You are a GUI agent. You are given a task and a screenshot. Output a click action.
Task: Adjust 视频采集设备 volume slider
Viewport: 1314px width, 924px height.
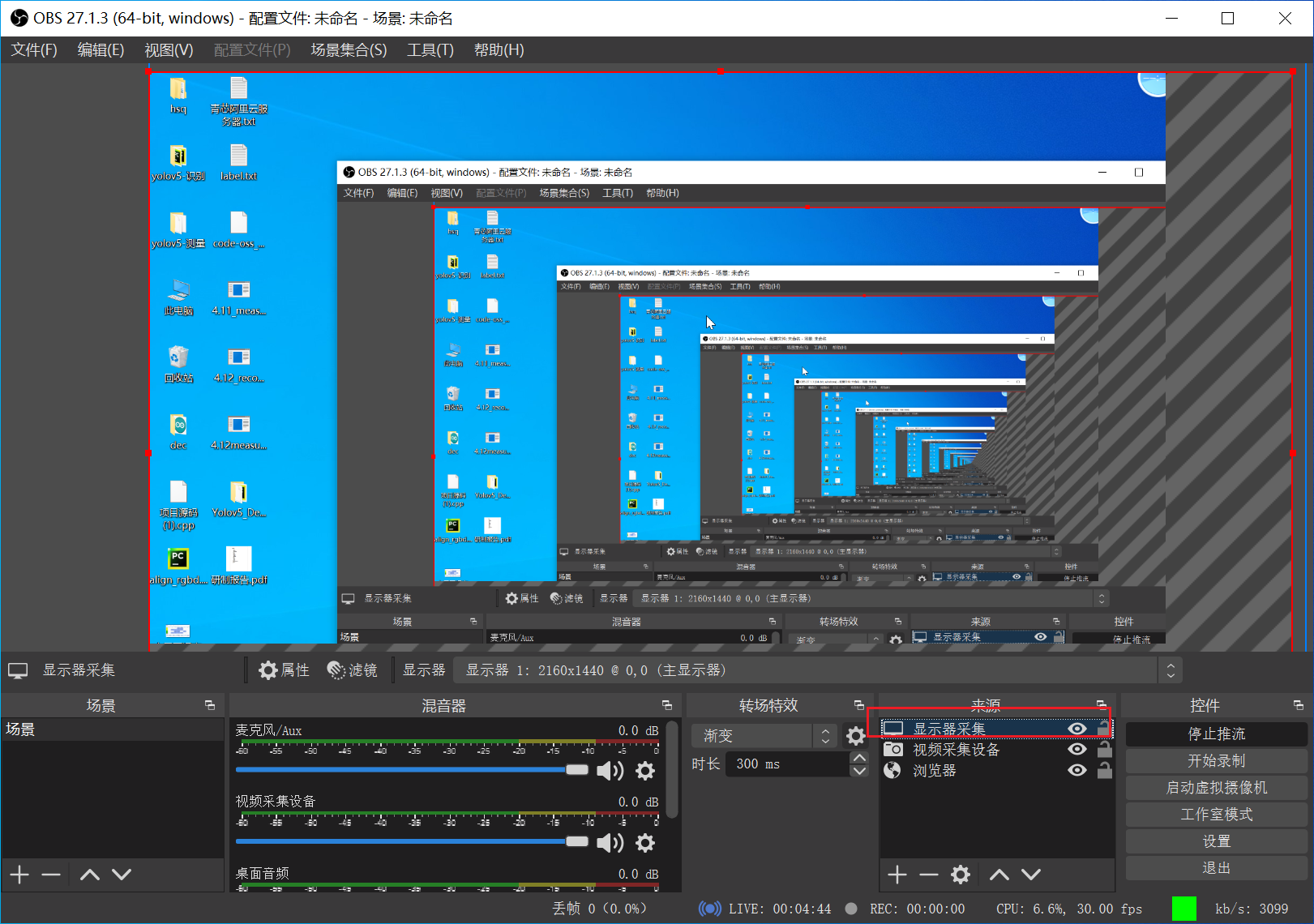point(412,842)
